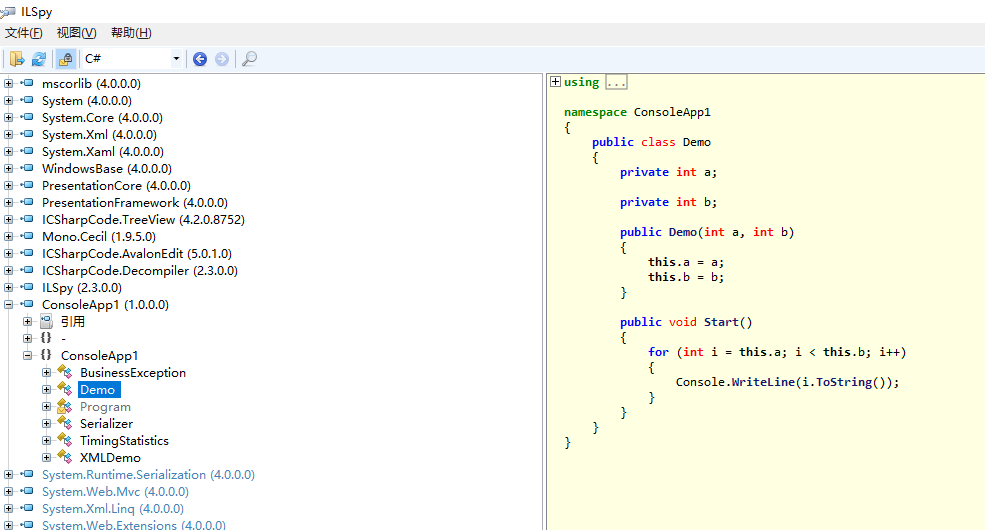The width and height of the screenshot is (985, 530).
Task: Click the ConsoleApp1 namespace braces icon
Action: point(46,355)
